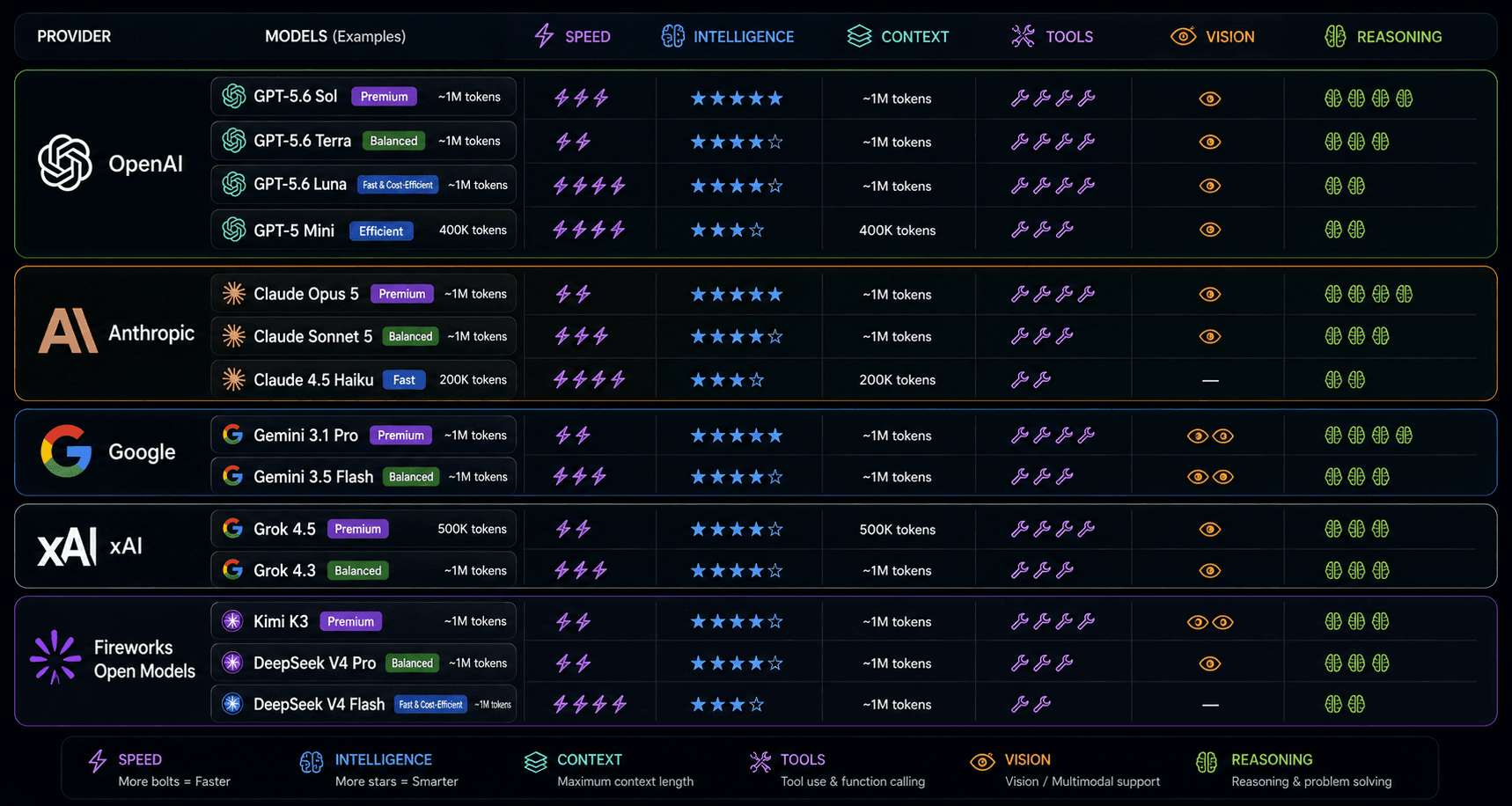The height and width of the screenshot is (806, 1512).
Task: Click the Balanced badge next to GPT-5.6 Terra
Action: (393, 141)
